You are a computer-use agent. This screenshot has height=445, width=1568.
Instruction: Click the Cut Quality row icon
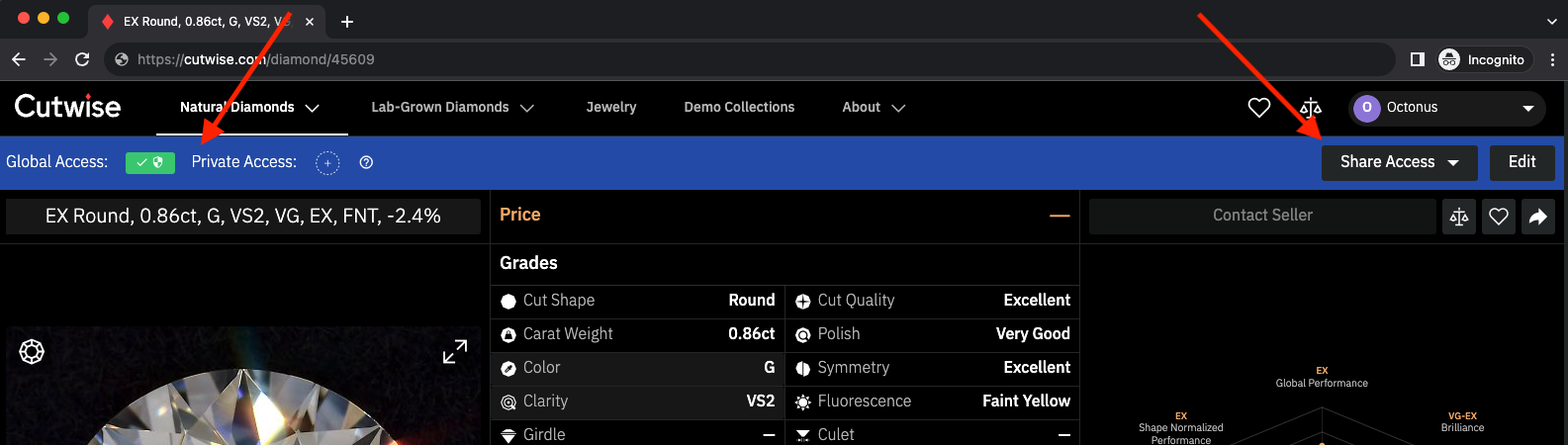pyautogui.click(x=803, y=302)
